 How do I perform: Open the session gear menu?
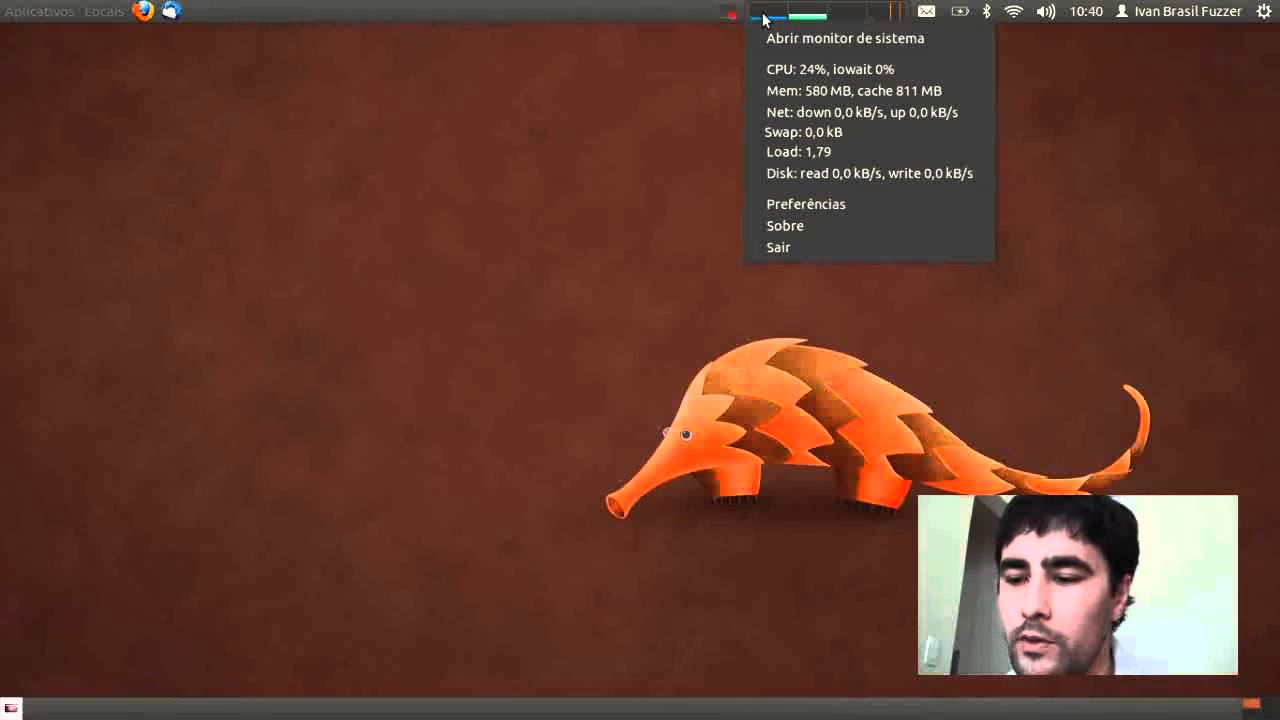click(1263, 11)
